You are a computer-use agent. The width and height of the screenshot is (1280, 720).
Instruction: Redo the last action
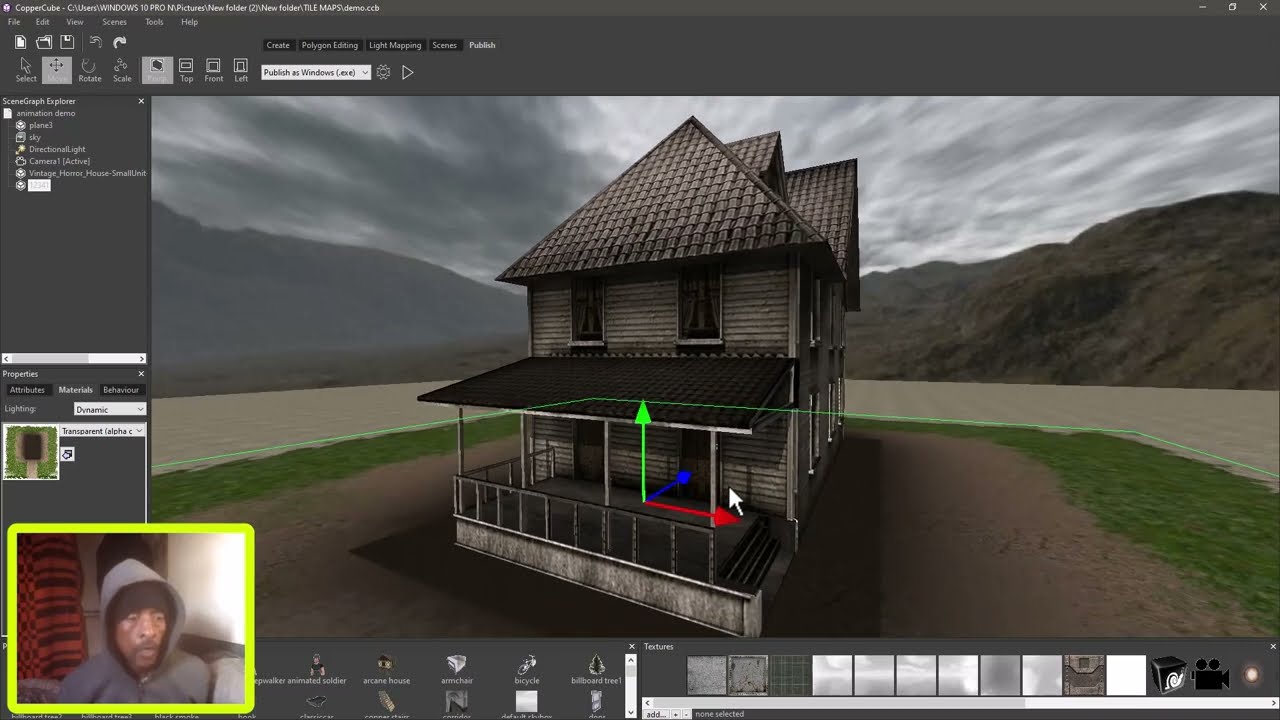pyautogui.click(x=120, y=42)
